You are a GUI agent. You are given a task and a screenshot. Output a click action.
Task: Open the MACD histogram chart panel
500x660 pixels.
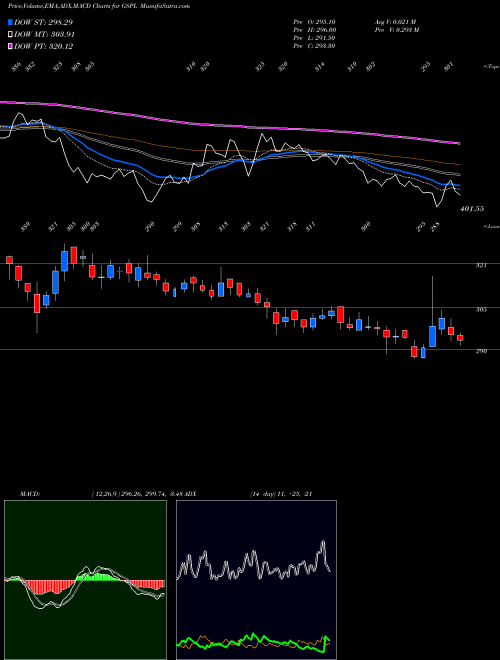[85, 580]
